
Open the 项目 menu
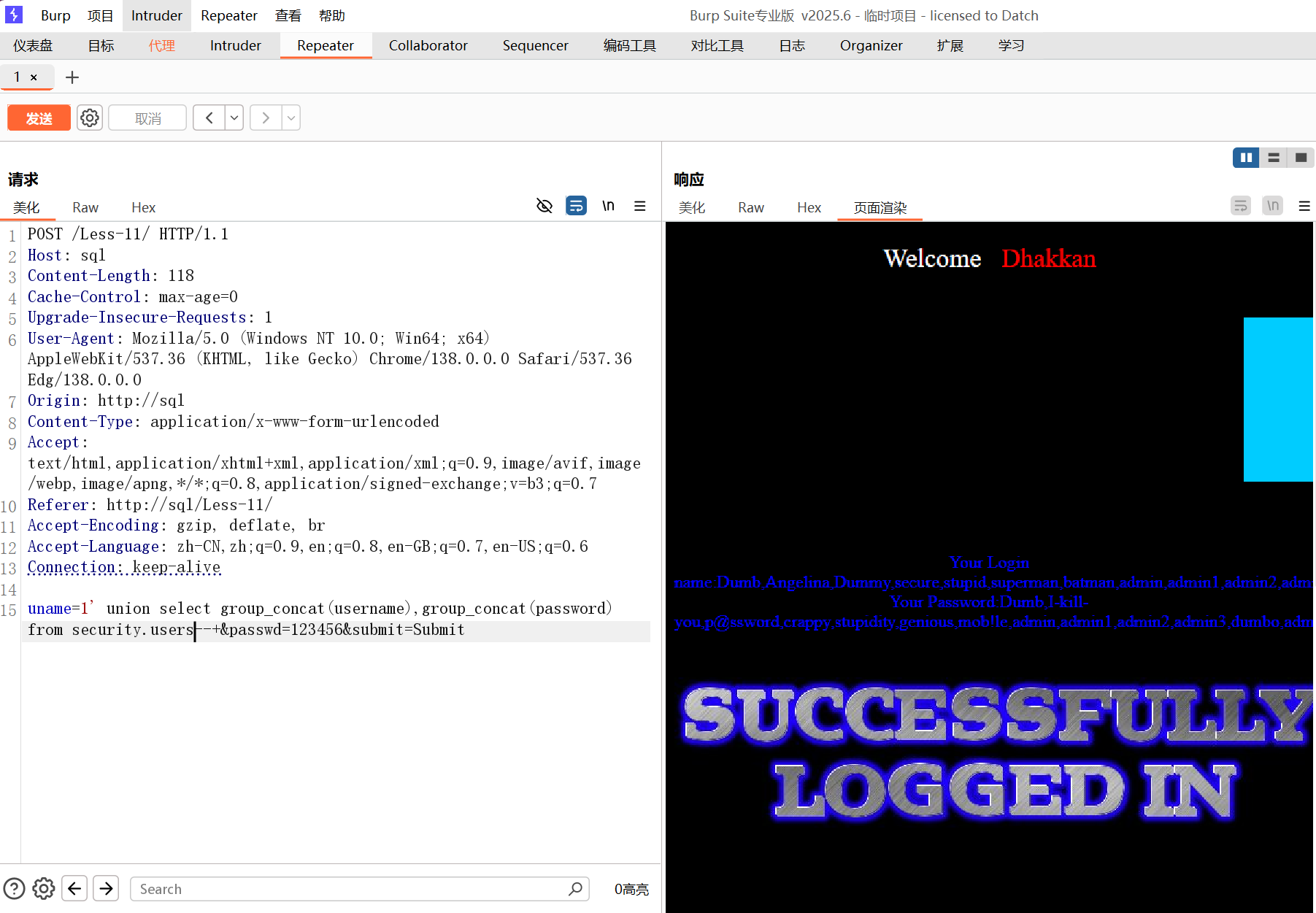101,15
